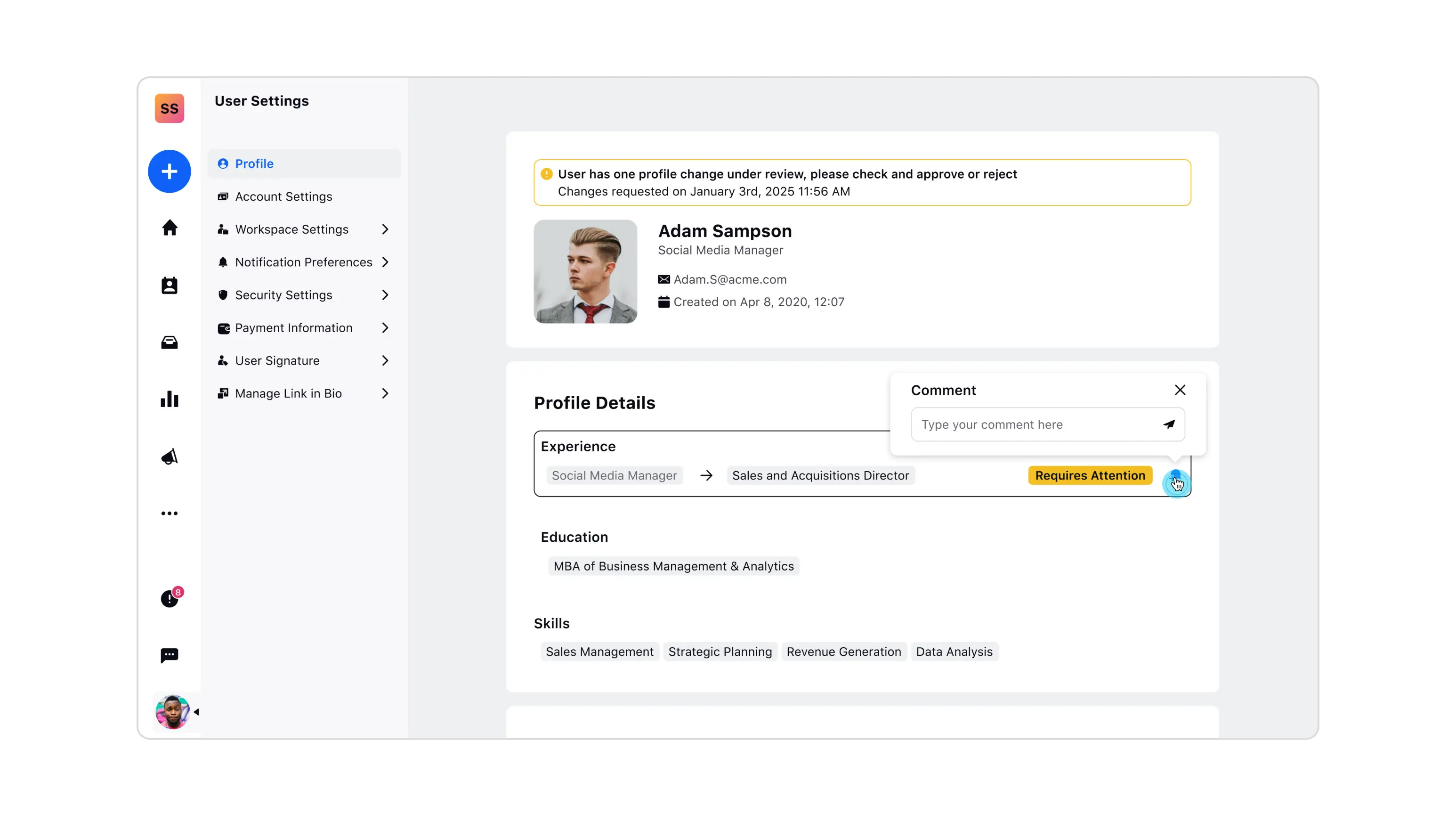Click the Requires Attention badge
This screenshot has height=816, width=1456.
pyautogui.click(x=1090, y=475)
